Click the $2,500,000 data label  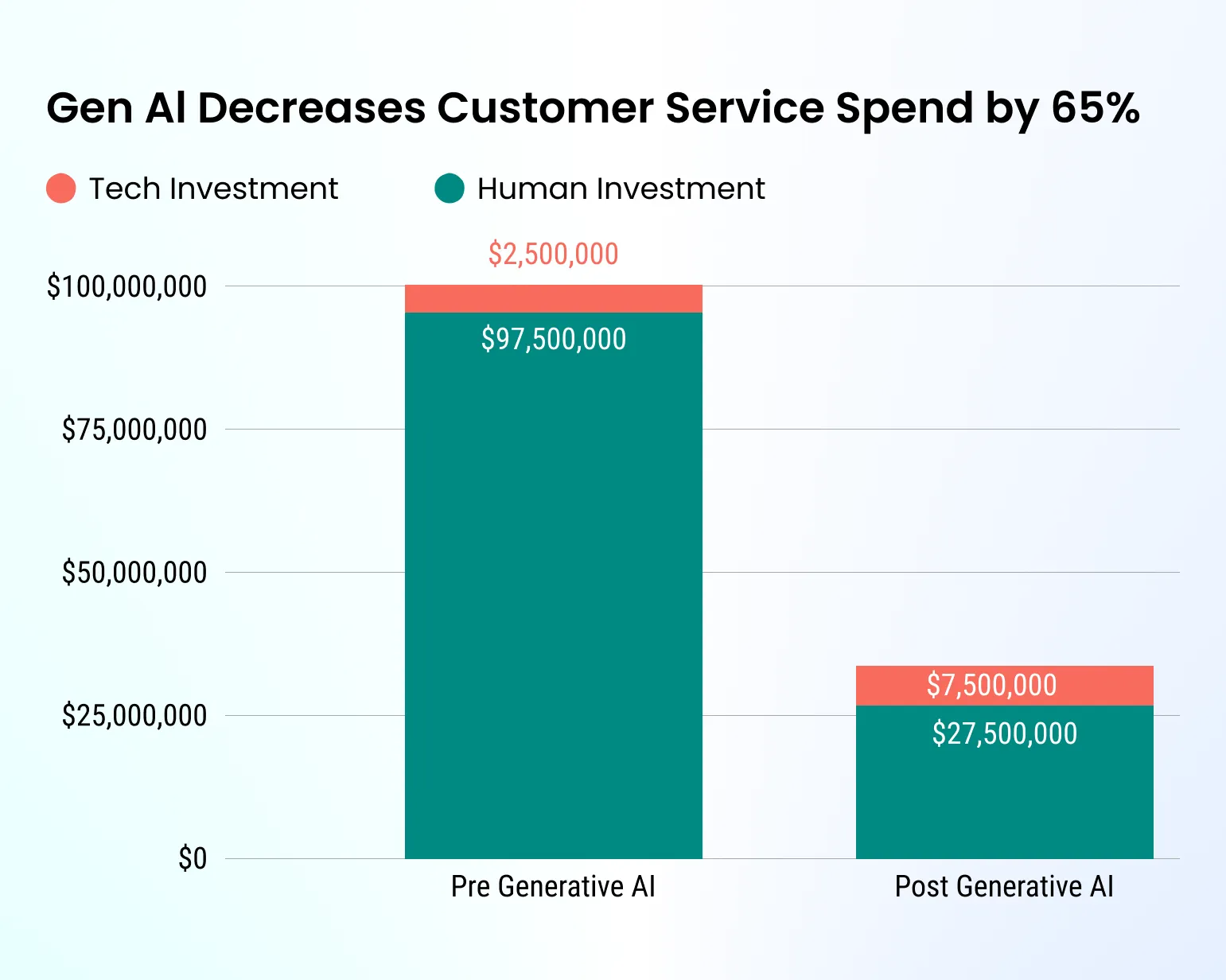[553, 254]
